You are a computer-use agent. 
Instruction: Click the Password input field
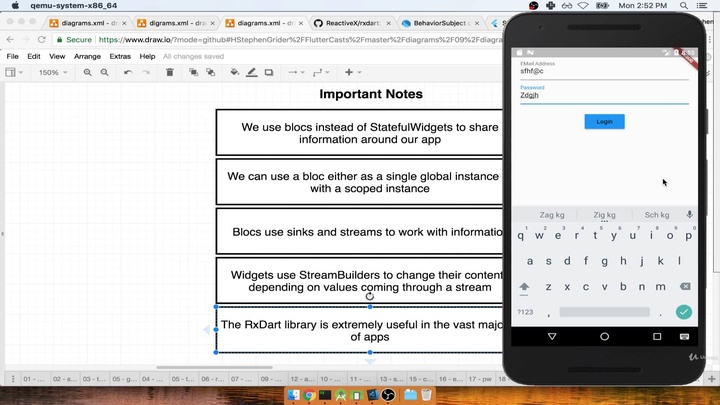coord(603,97)
